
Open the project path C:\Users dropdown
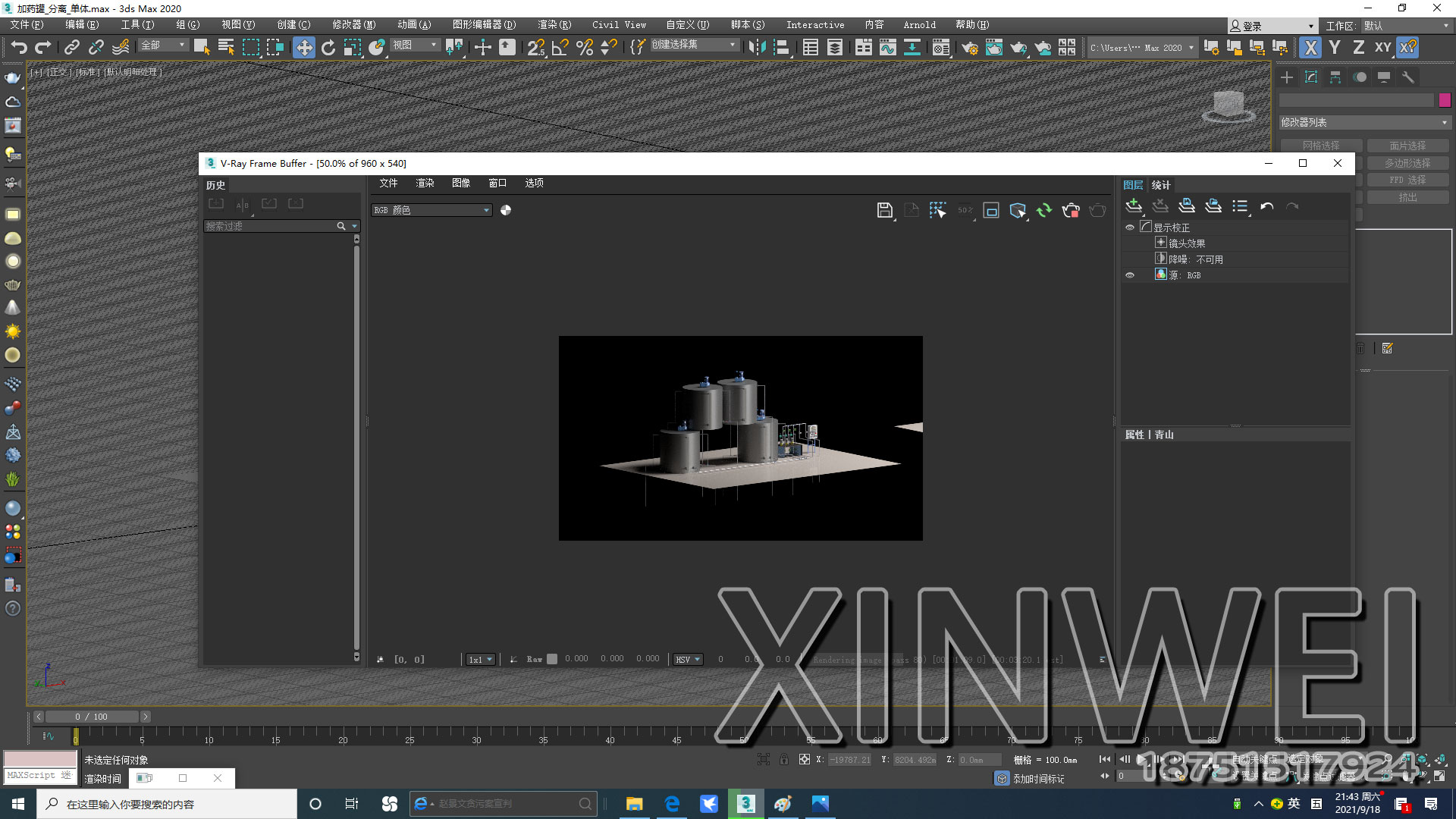coord(1142,48)
